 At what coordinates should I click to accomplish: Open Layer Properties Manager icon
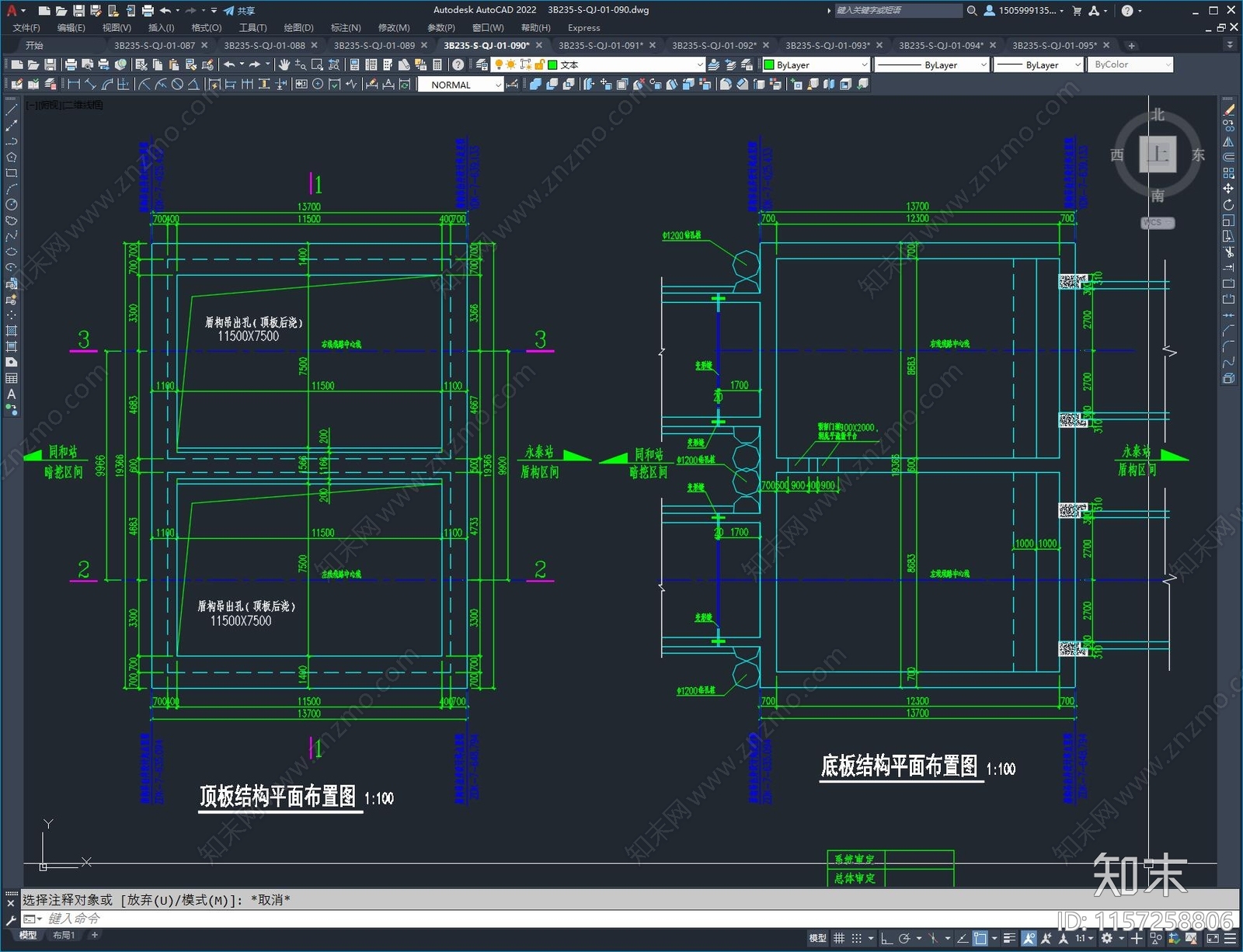coord(482,64)
